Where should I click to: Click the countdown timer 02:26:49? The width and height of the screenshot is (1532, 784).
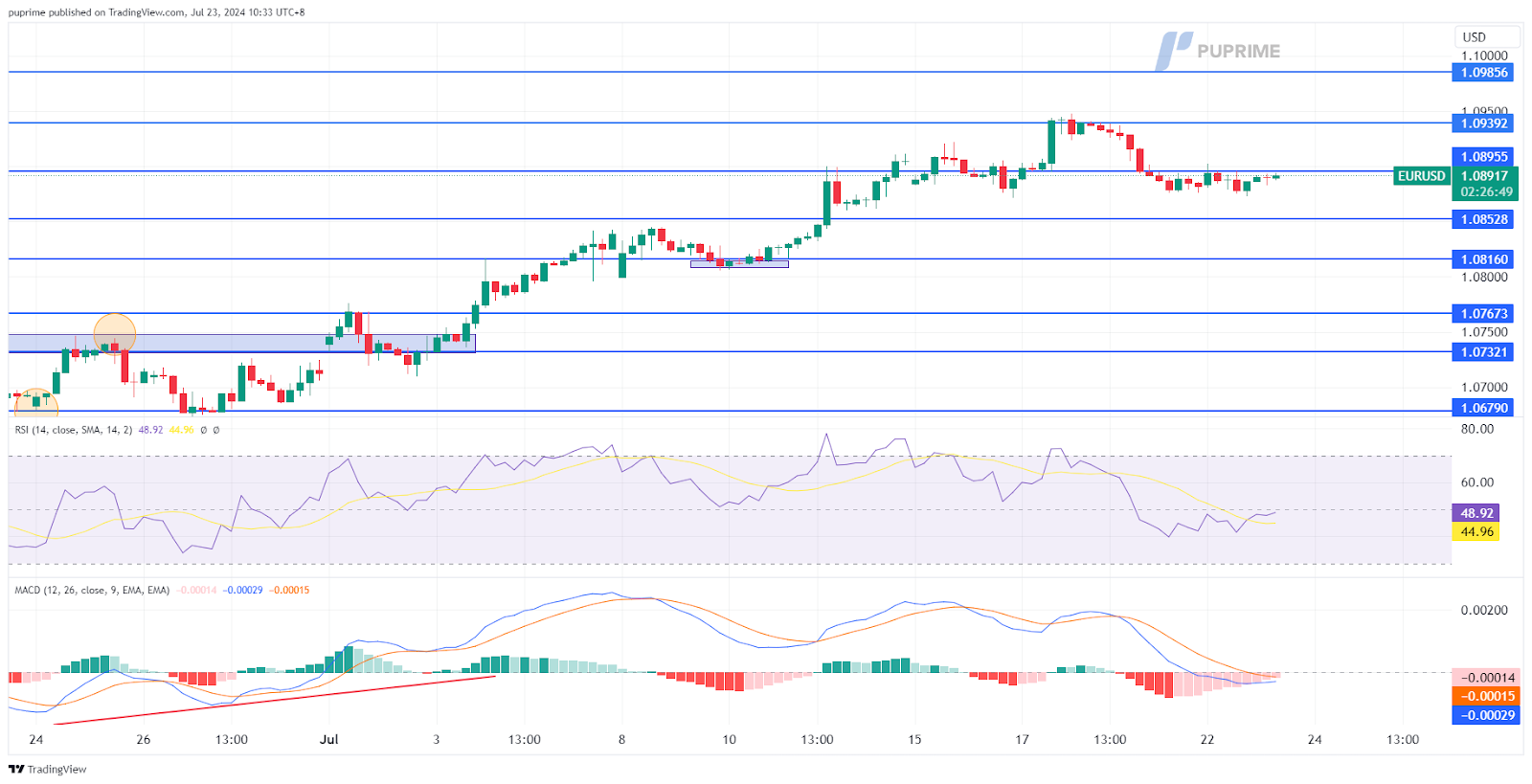[1486, 192]
